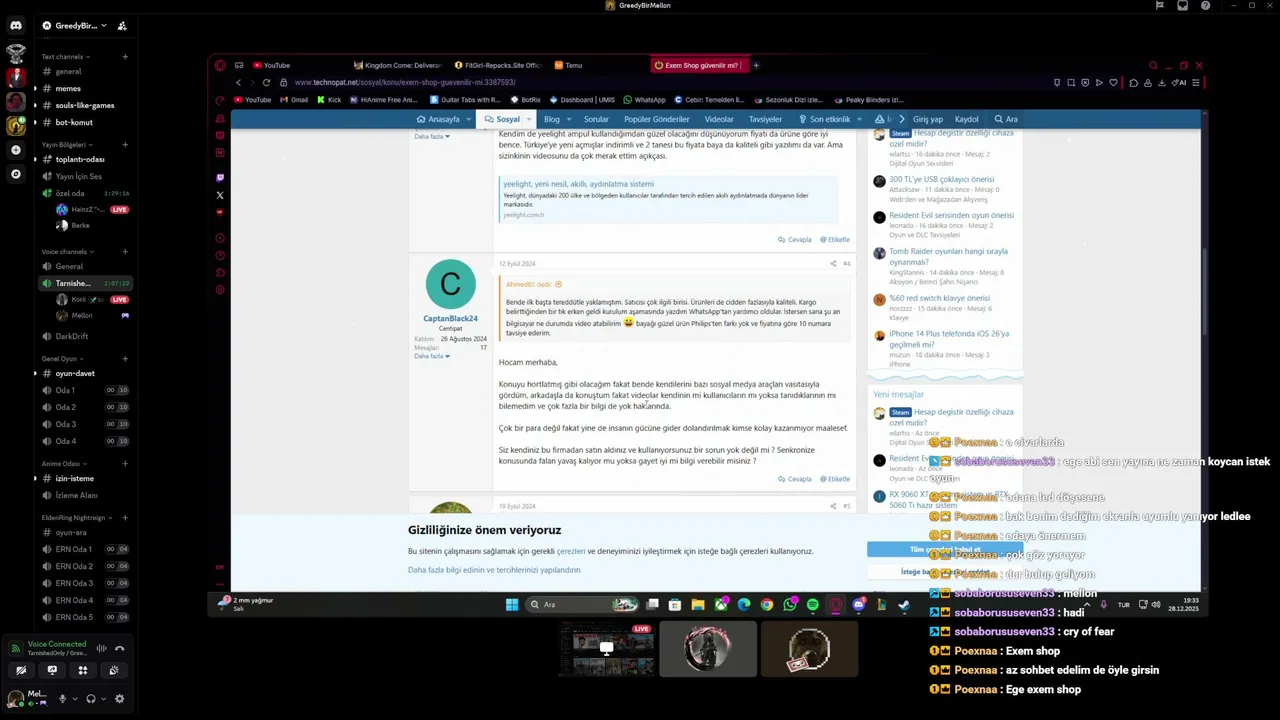Create channel in Text channels category
This screenshot has width=1280, height=720.
[x=125, y=57]
